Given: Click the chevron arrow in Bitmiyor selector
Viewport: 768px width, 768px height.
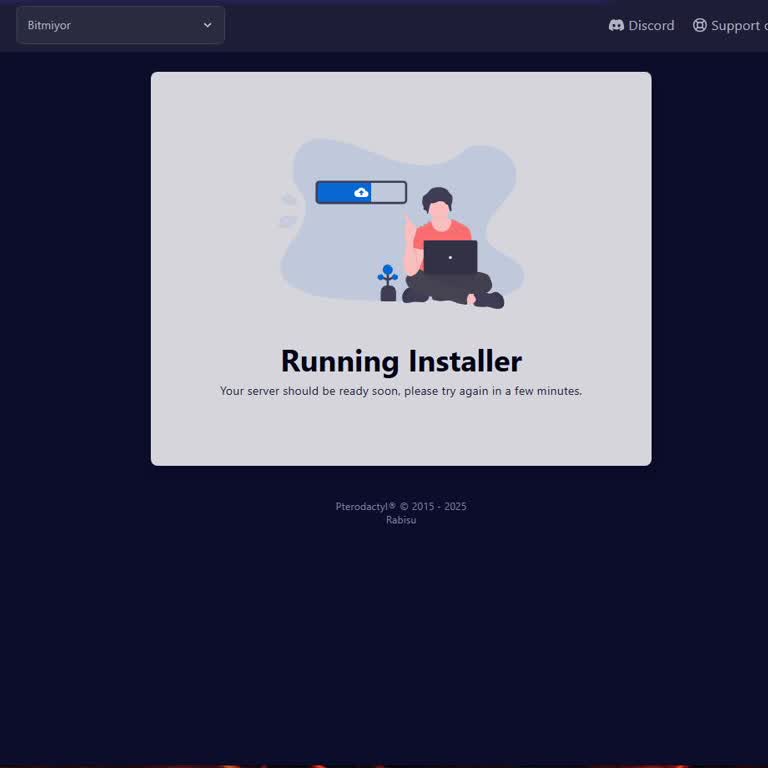Looking at the screenshot, I should tap(208, 25).
